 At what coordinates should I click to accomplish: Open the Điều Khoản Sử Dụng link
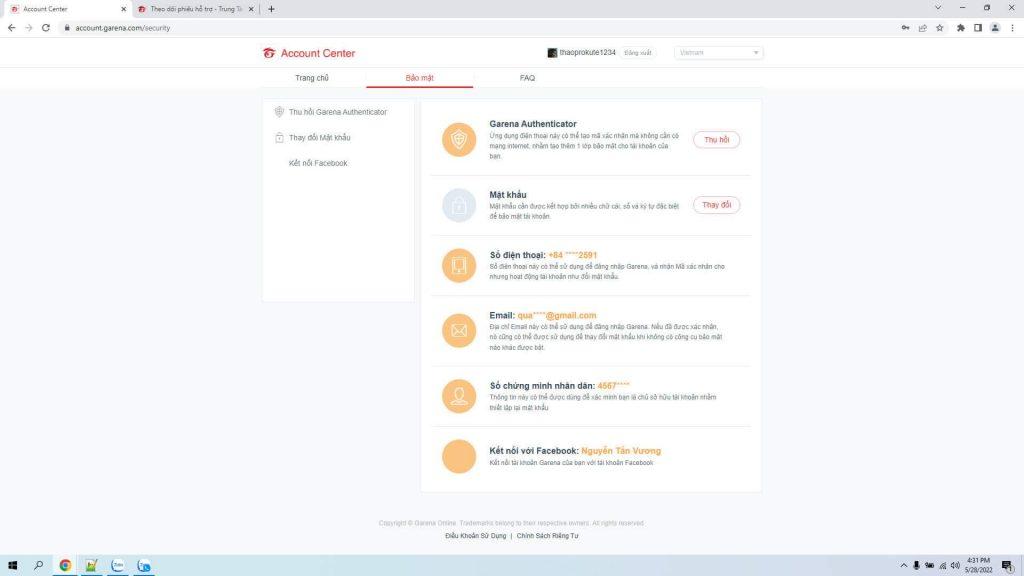click(475, 536)
